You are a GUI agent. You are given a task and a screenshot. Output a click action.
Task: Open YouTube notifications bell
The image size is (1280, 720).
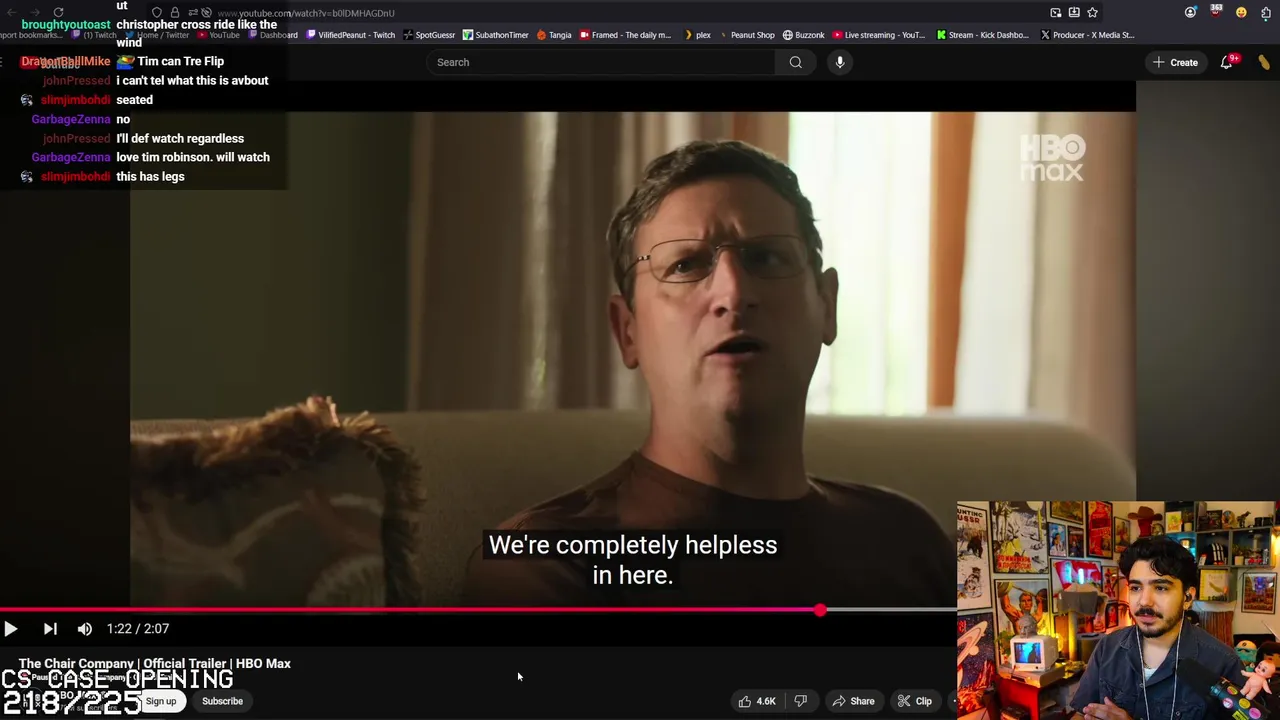1228,62
